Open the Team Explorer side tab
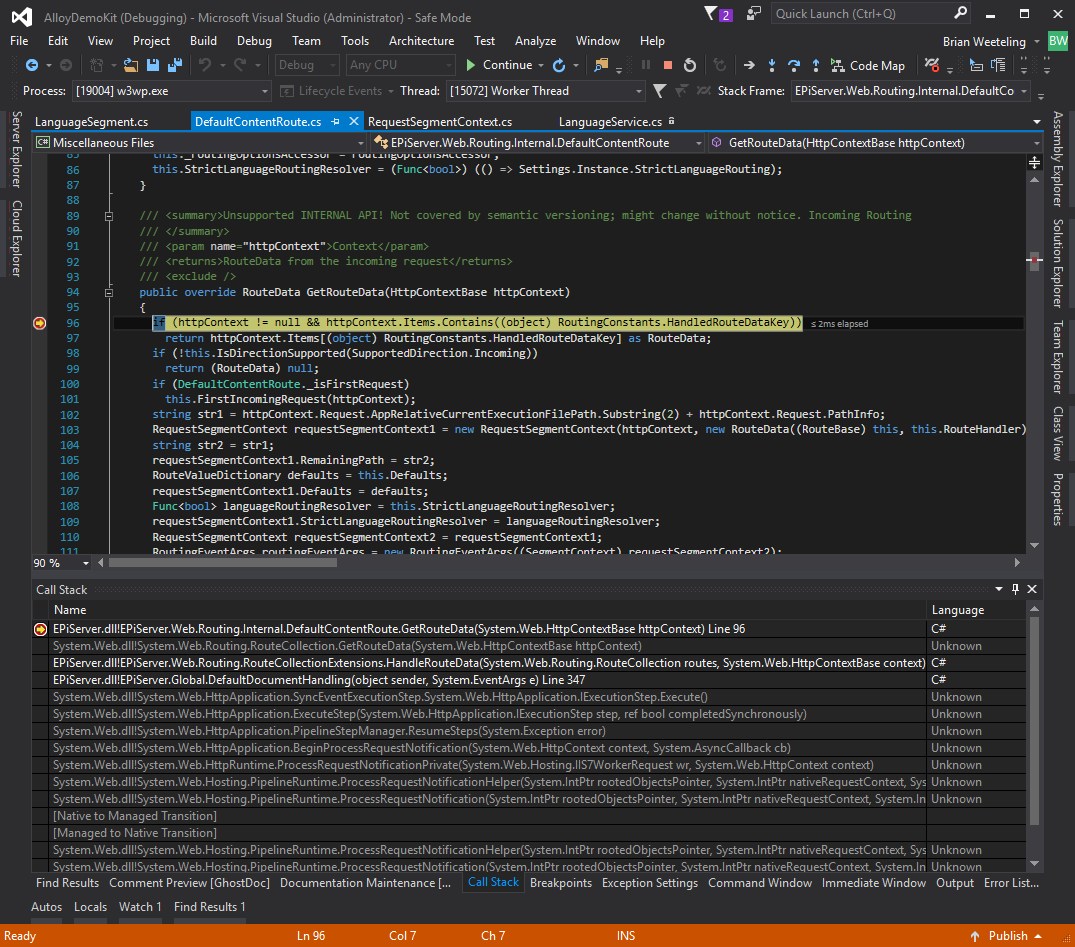Screen dimensions: 1075x947 (x=1058, y=357)
